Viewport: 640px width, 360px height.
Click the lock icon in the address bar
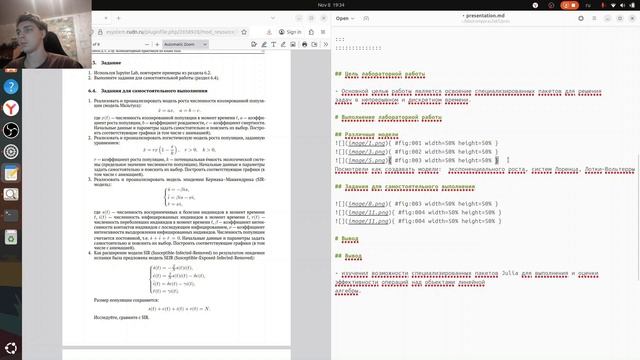[x=100, y=32]
